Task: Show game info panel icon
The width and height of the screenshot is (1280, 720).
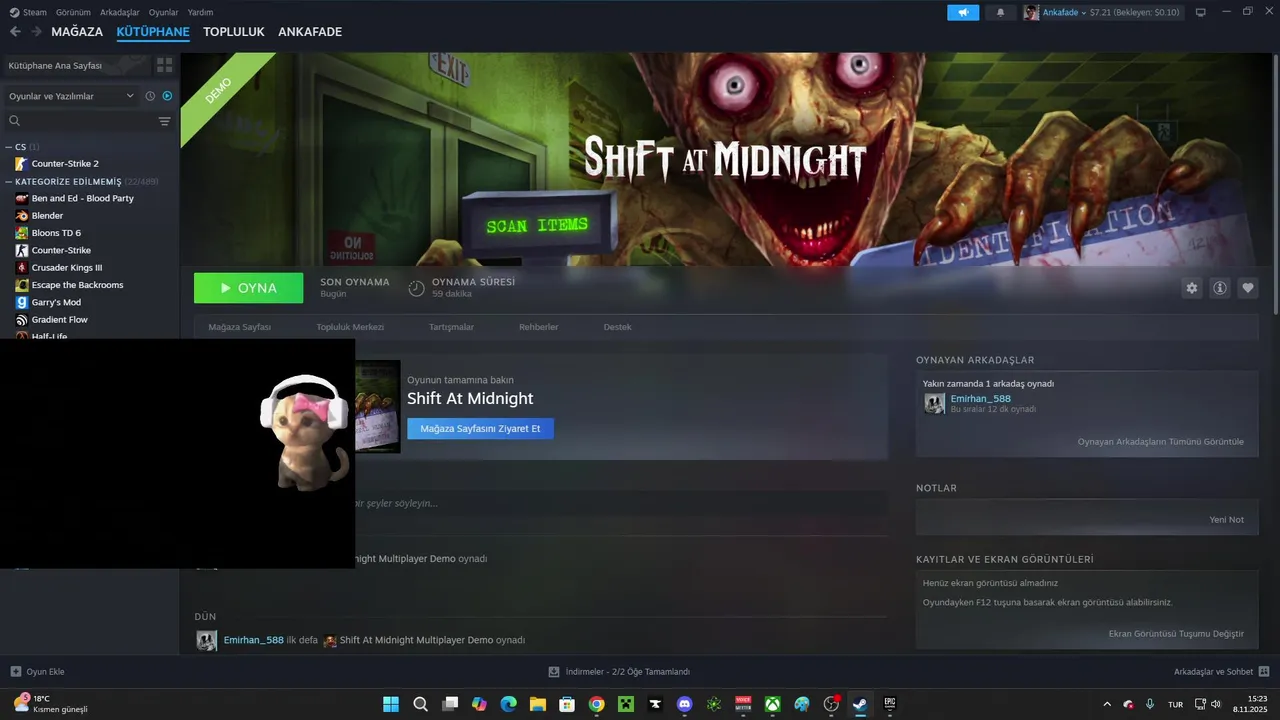Action: pos(1220,288)
